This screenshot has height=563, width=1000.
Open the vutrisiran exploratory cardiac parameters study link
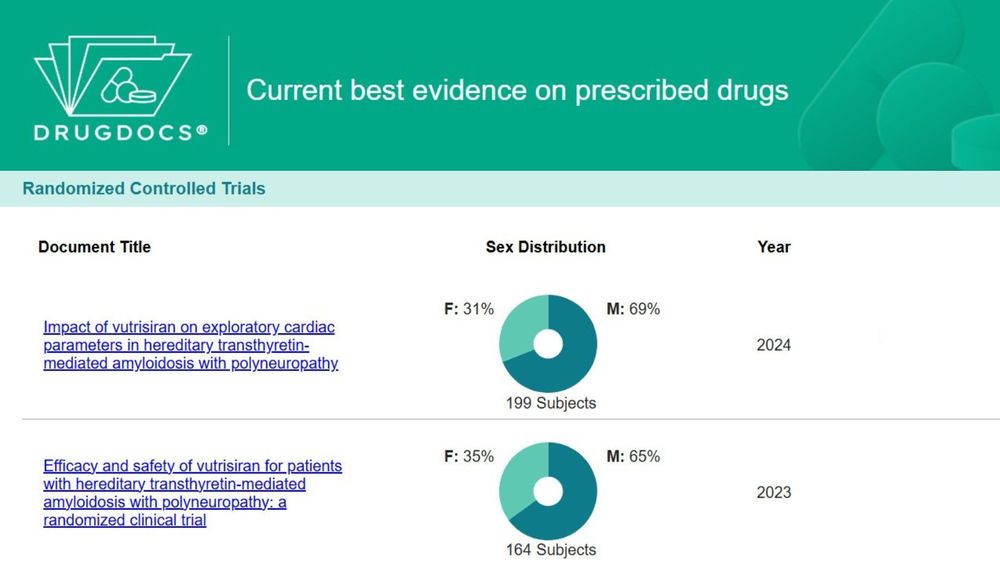pyautogui.click(x=191, y=345)
